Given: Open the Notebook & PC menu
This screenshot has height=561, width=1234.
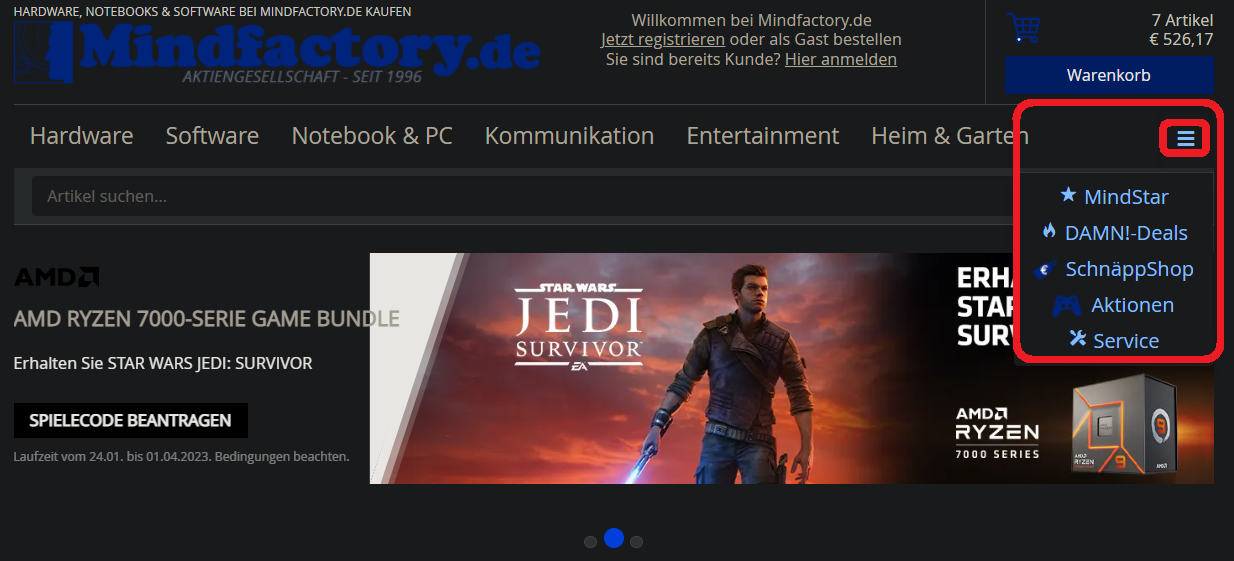Looking at the screenshot, I should tap(372, 136).
